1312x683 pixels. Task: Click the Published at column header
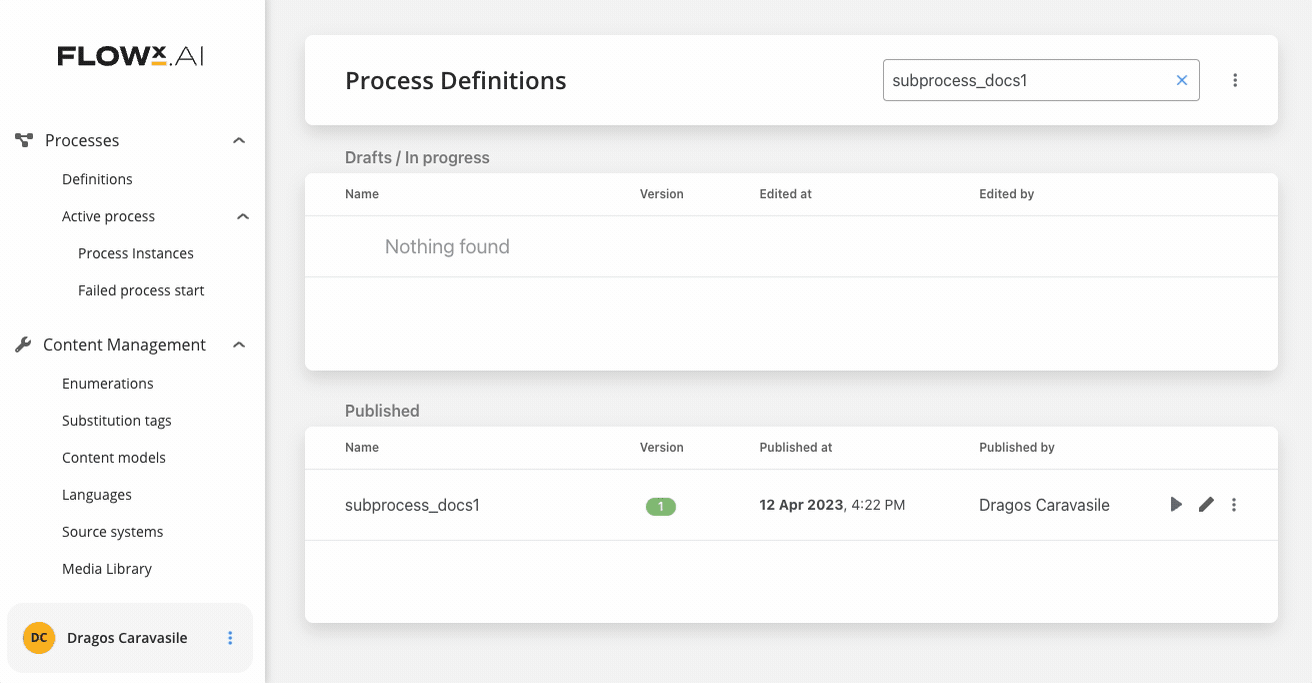pos(796,447)
